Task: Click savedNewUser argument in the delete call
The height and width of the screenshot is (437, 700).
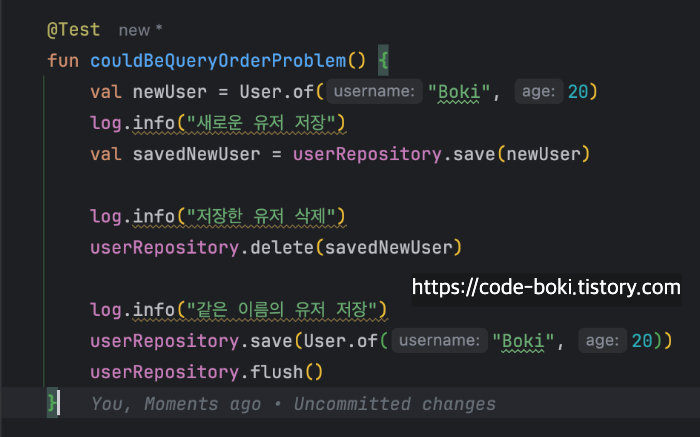Action: pyautogui.click(x=389, y=247)
